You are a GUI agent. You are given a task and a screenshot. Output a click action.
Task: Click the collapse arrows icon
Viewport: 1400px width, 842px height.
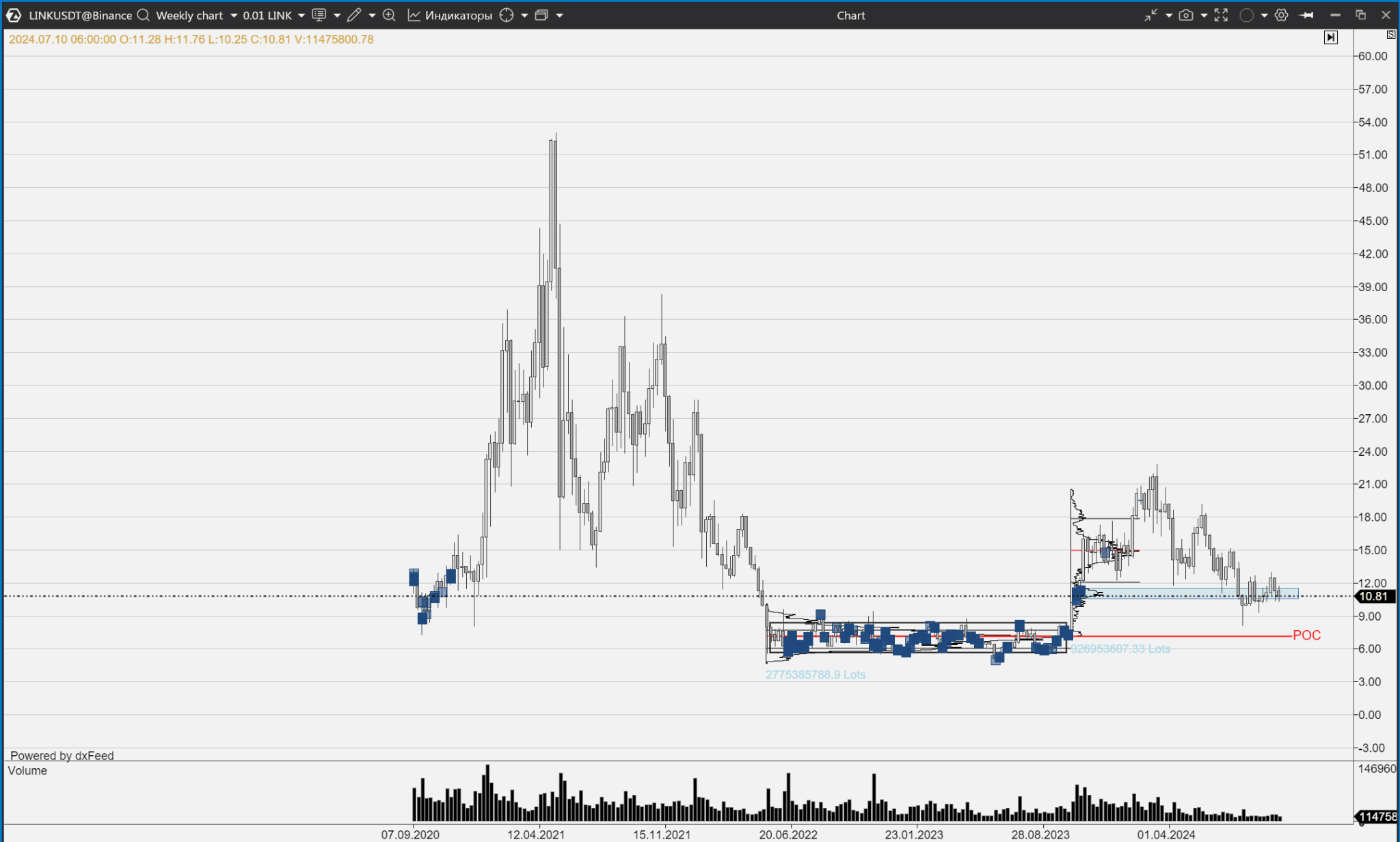[x=1151, y=15]
